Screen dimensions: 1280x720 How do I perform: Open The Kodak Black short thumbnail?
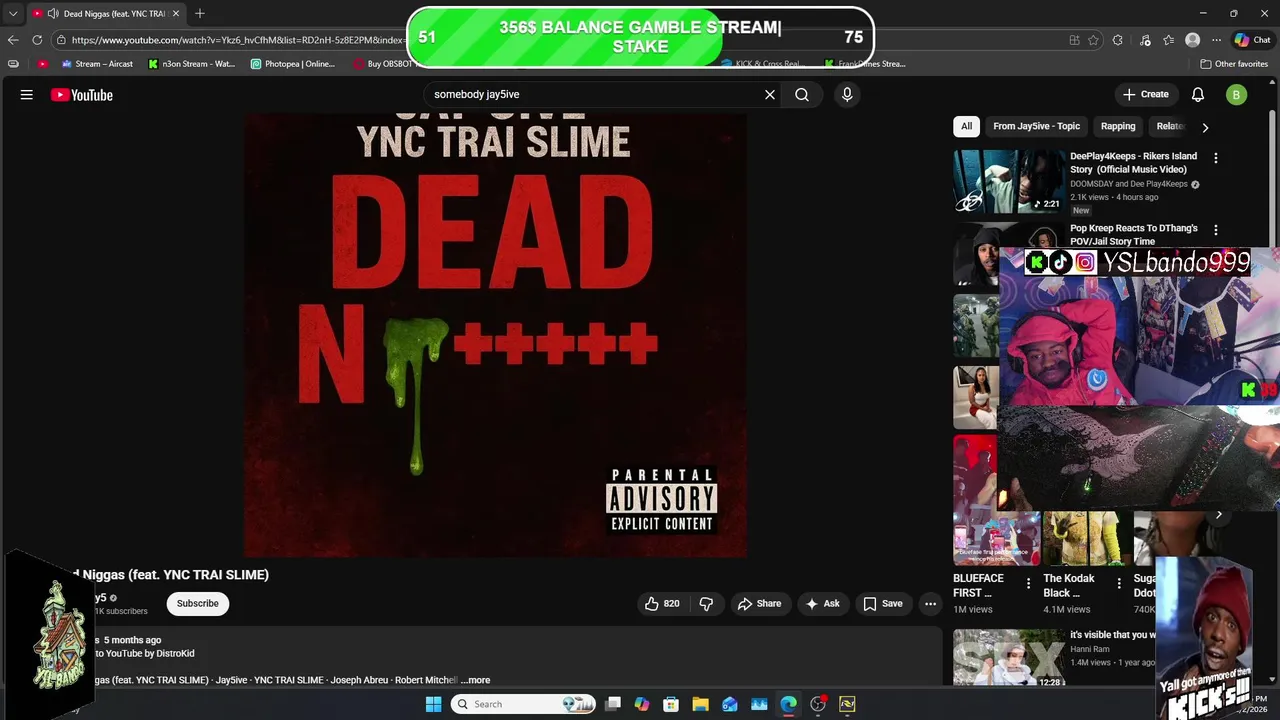pos(1087,538)
